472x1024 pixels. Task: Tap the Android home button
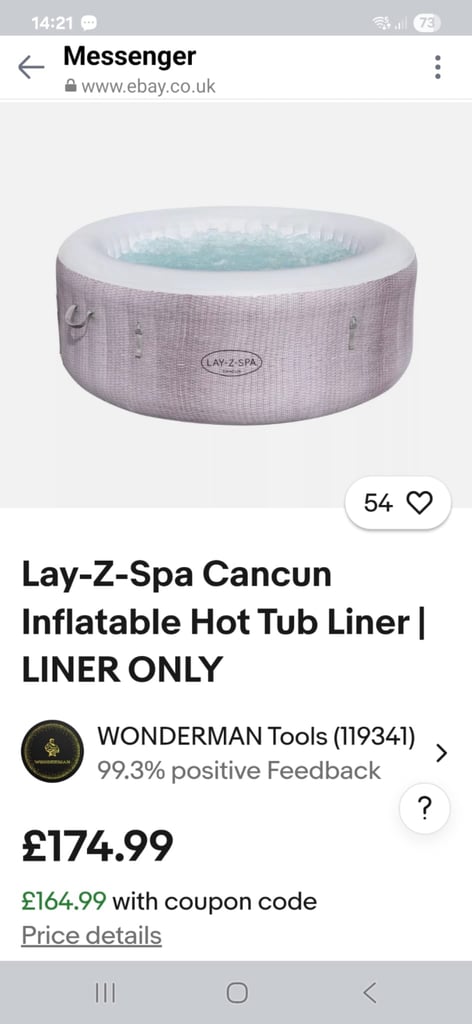click(x=236, y=993)
